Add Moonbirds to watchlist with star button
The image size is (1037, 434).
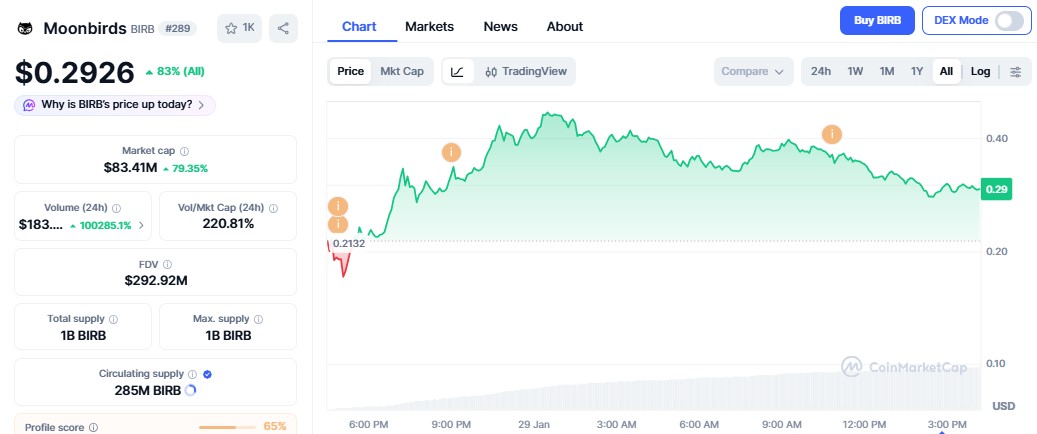click(240, 28)
